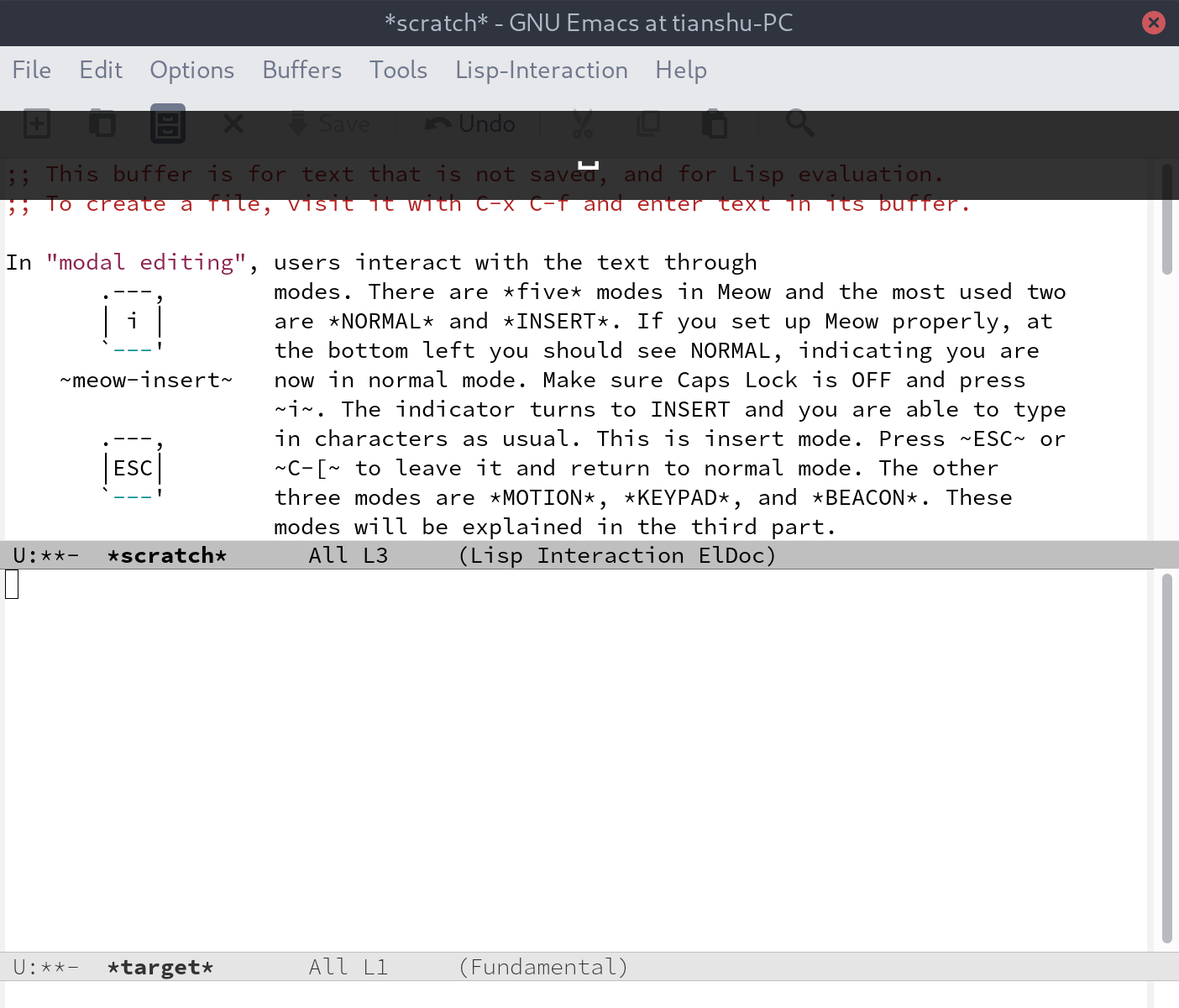This screenshot has width=1179, height=1008.
Task: Trigger Save from the toolbar
Action: click(x=328, y=123)
